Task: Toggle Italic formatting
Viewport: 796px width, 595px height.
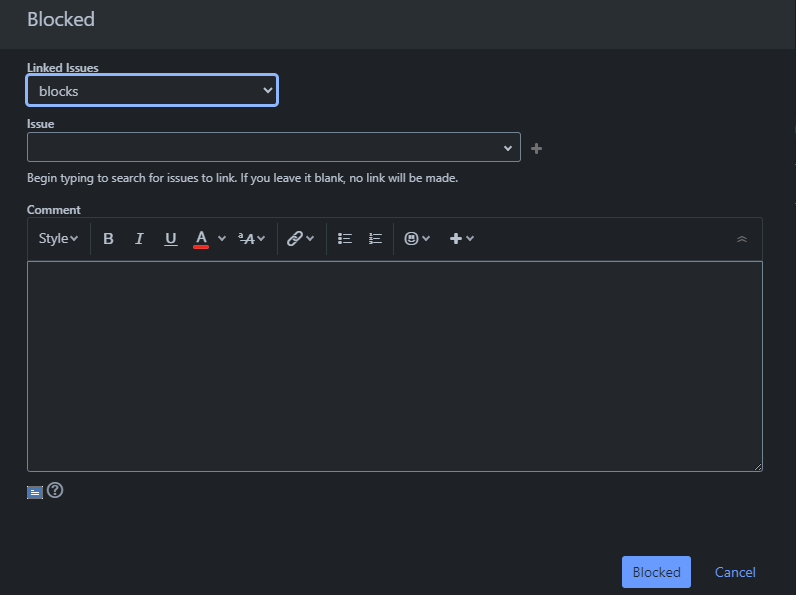Action: click(139, 239)
